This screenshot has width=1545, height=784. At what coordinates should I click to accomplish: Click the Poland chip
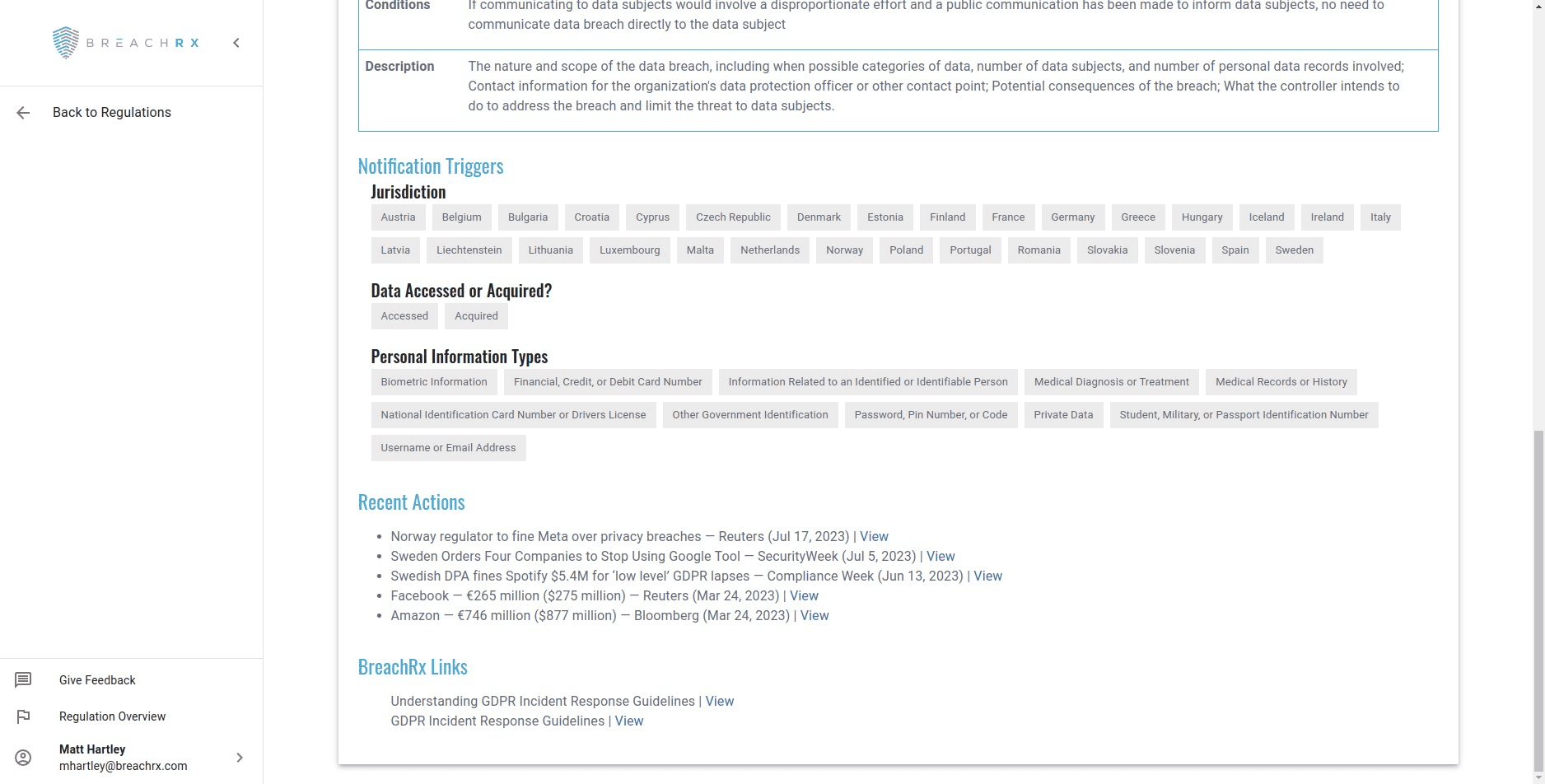[x=906, y=250]
